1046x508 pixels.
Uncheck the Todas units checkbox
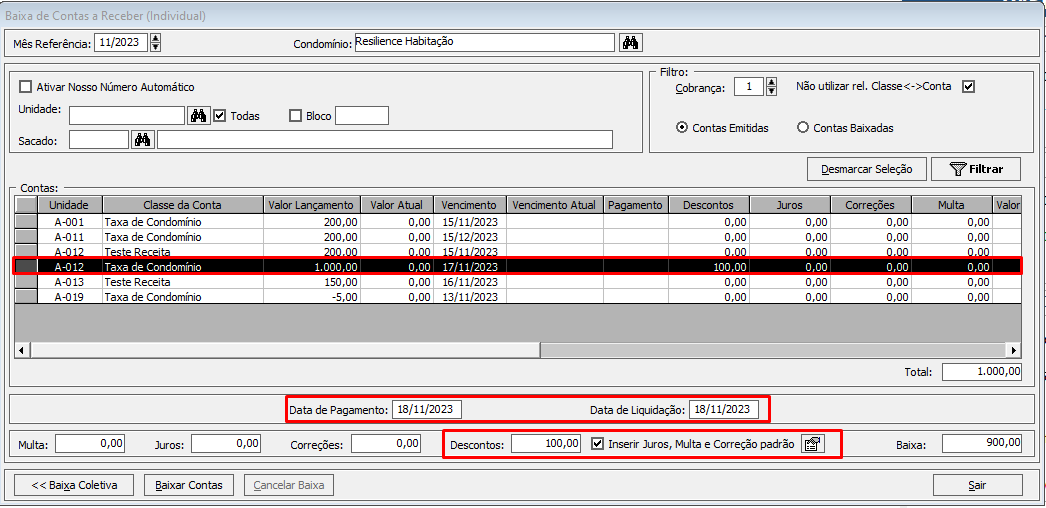[x=220, y=115]
